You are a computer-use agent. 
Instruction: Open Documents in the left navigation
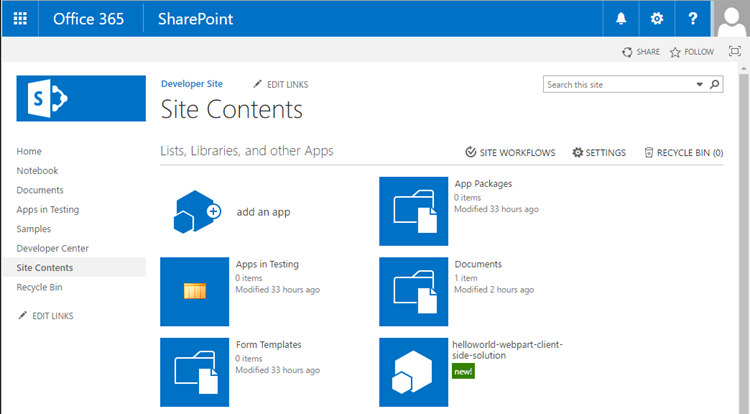(x=40, y=190)
